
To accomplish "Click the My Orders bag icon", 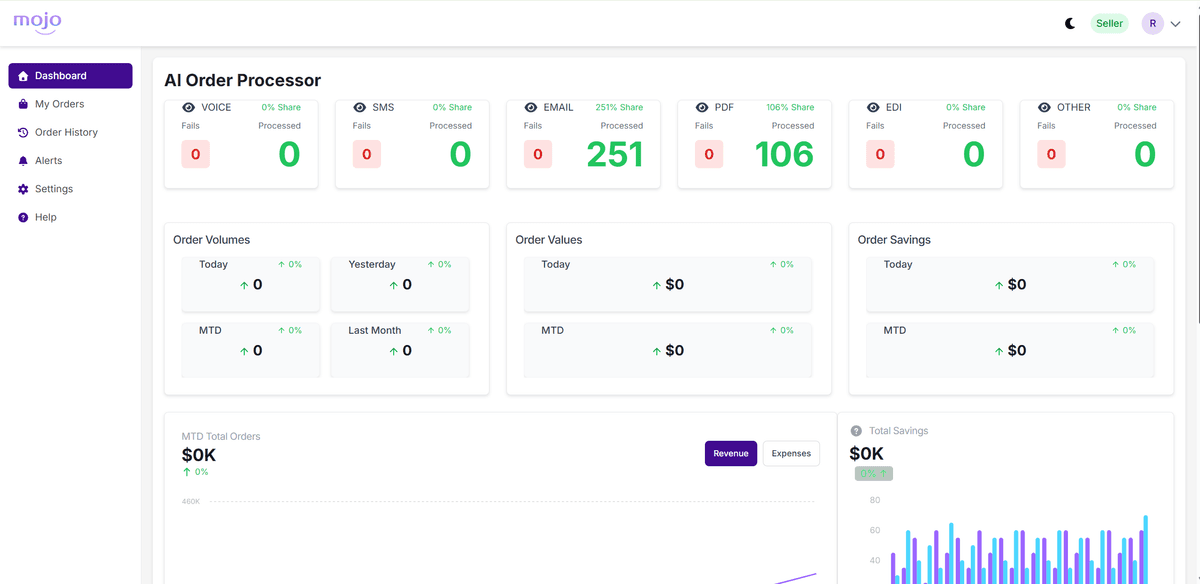I will (23, 104).
